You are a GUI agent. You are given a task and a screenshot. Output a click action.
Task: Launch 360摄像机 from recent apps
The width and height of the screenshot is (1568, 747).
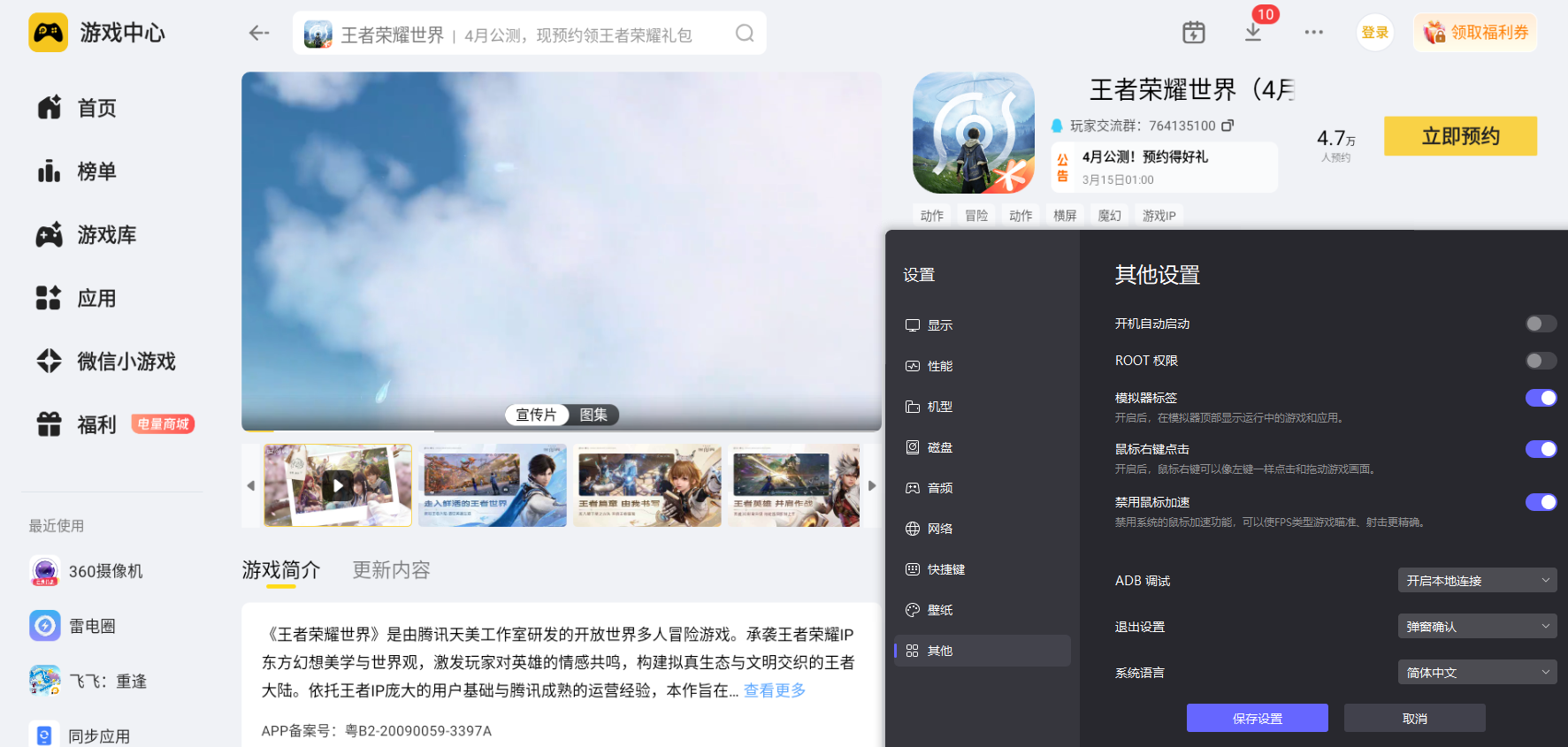click(86, 571)
